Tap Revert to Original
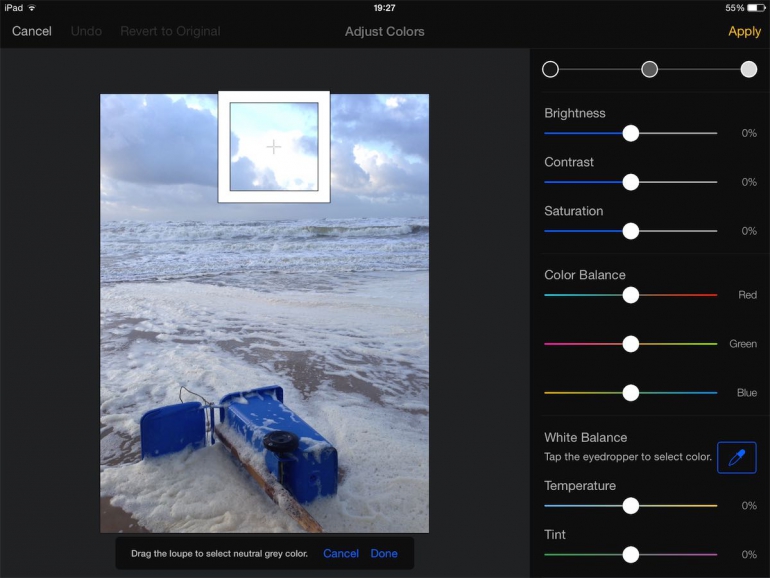The height and width of the screenshot is (578, 770). tap(170, 31)
